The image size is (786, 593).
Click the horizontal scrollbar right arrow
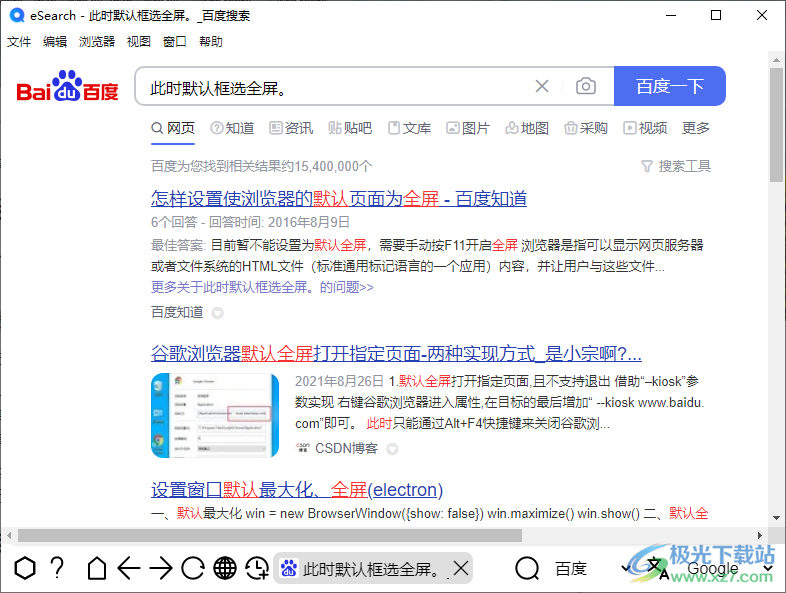[760, 535]
